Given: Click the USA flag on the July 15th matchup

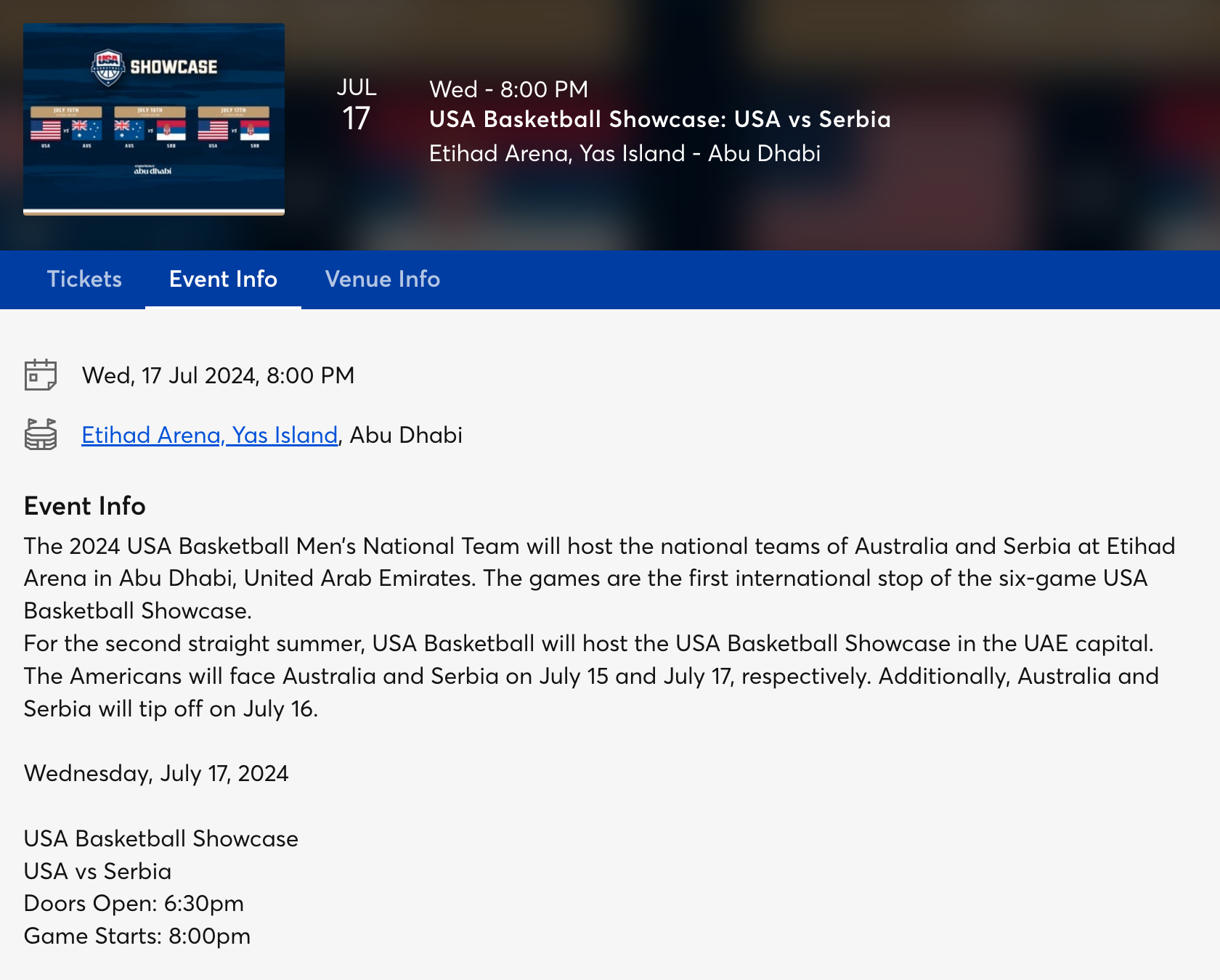Looking at the screenshot, I should pos(46,130).
